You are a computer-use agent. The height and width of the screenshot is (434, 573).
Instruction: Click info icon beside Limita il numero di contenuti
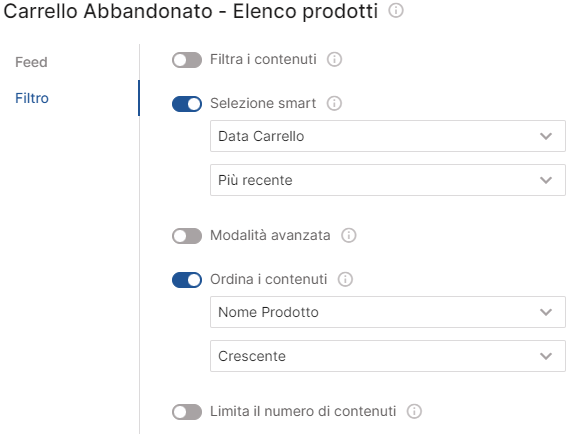414,411
